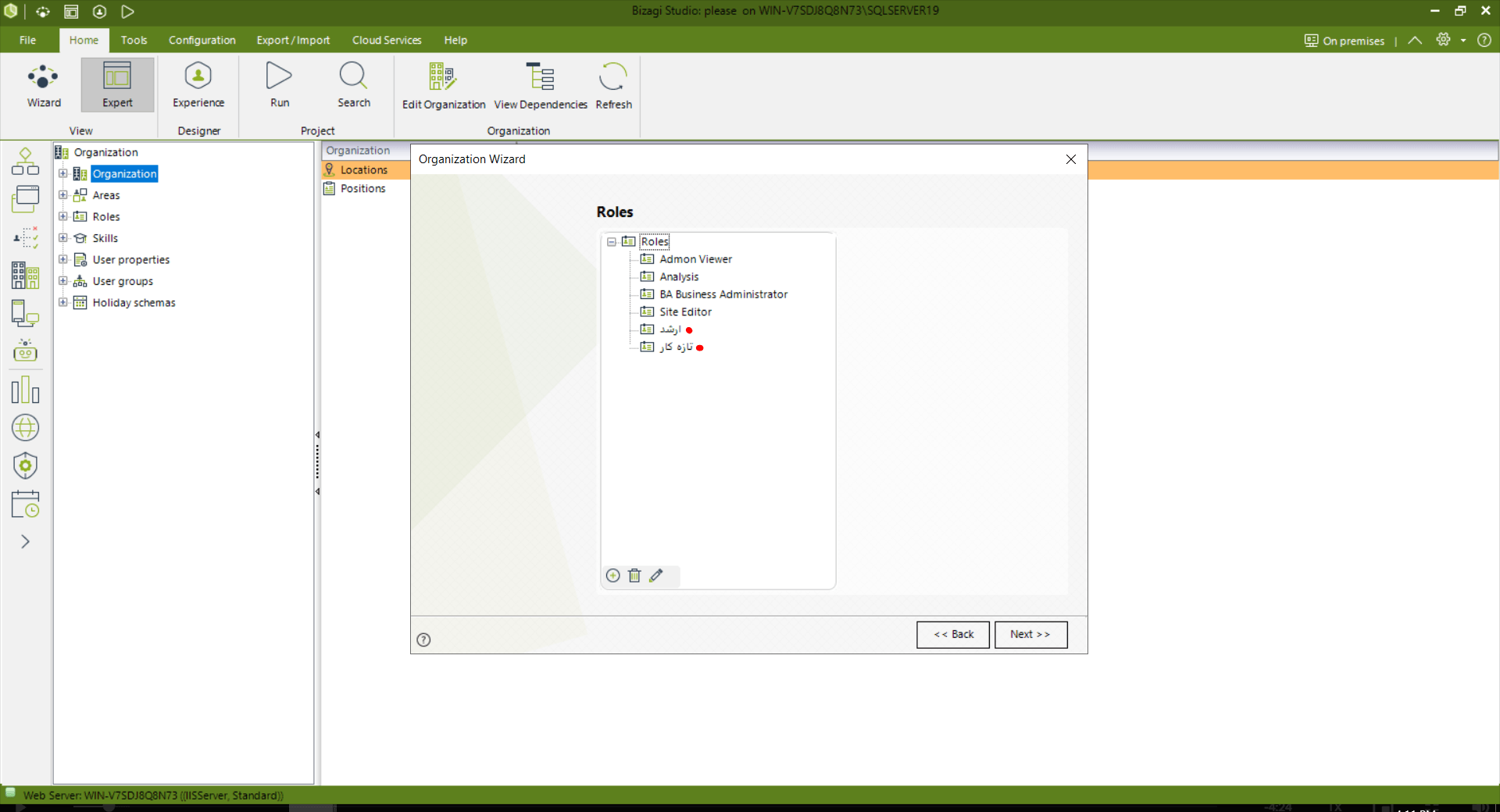The width and height of the screenshot is (1500, 812).
Task: Expand User groups node
Action: coord(63,281)
